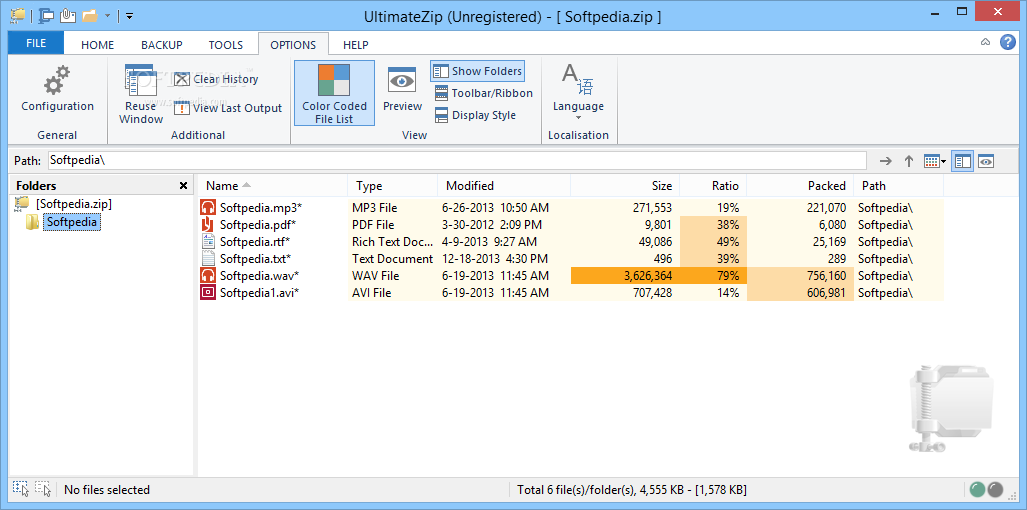
Task: Sort by Size column header
Action: tap(626, 186)
